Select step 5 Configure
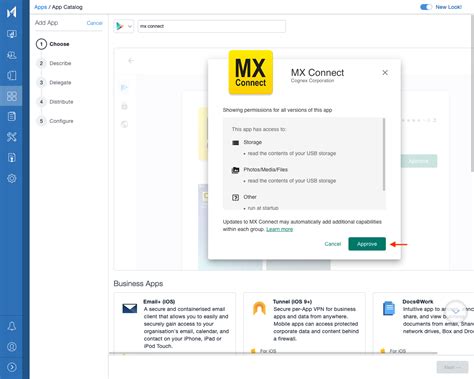474x379 pixels. pyautogui.click(x=56, y=121)
